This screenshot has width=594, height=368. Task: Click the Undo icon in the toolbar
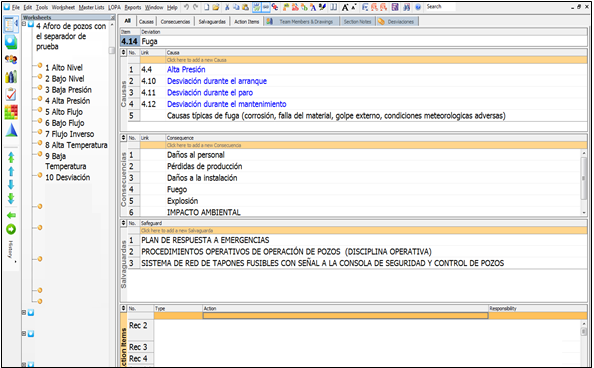coord(186,7)
